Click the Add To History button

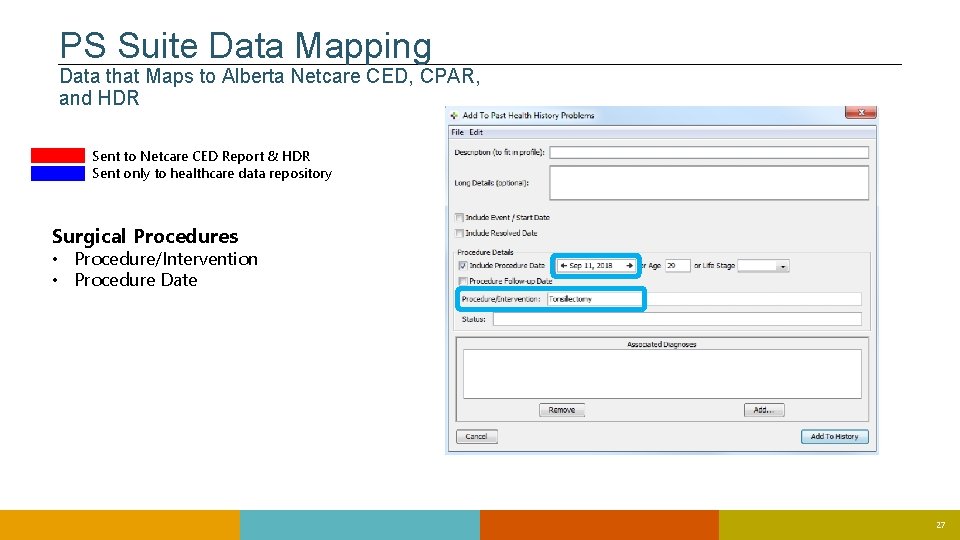click(834, 437)
